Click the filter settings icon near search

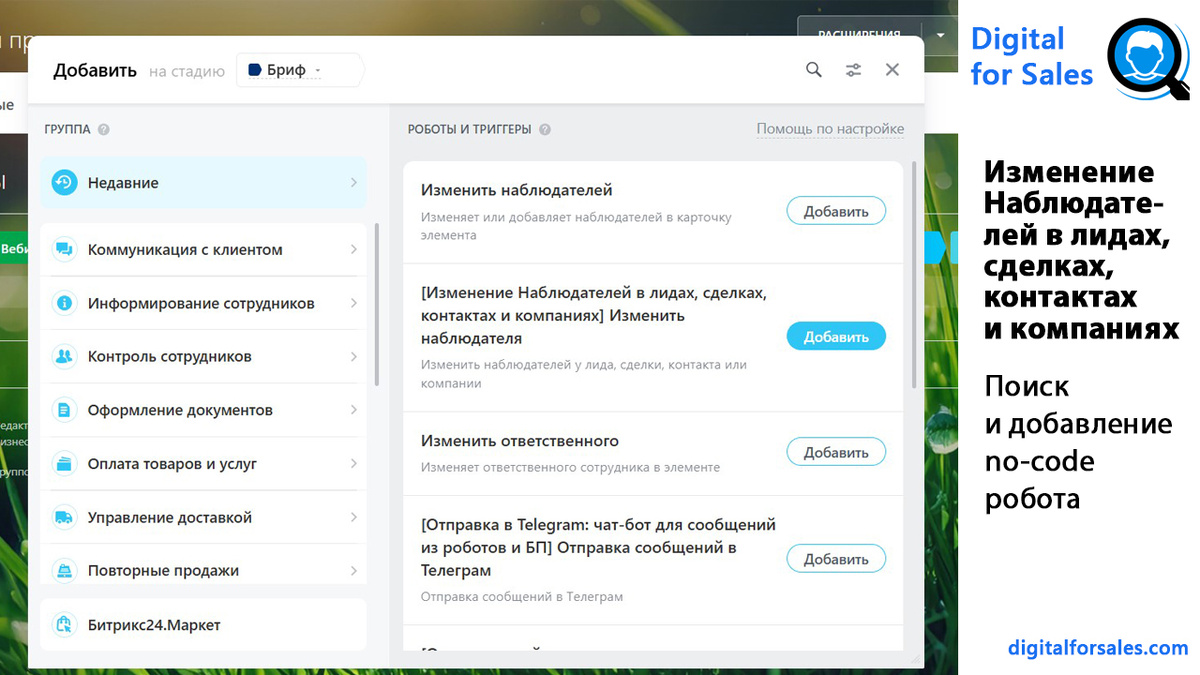pyautogui.click(x=853, y=69)
